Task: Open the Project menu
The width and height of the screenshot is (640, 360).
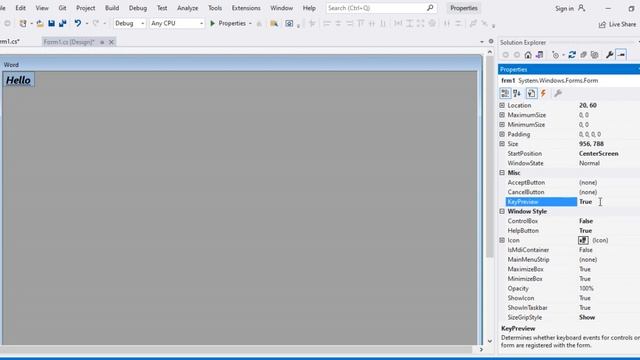Action: (x=85, y=8)
